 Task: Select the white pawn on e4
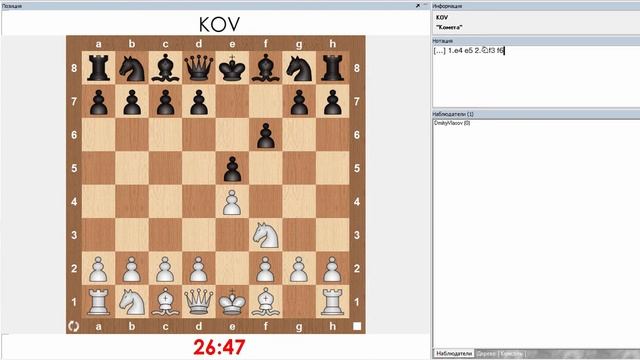[x=232, y=202]
